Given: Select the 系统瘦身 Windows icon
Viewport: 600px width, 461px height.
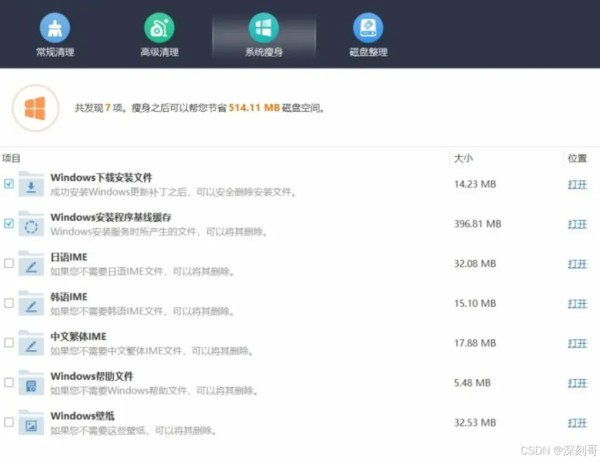Looking at the screenshot, I should pos(264,28).
